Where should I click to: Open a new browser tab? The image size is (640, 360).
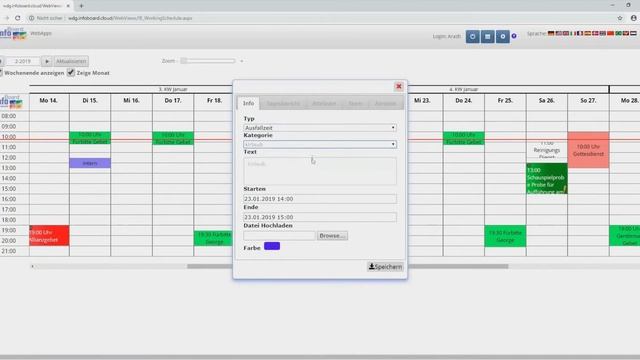[x=81, y=6]
